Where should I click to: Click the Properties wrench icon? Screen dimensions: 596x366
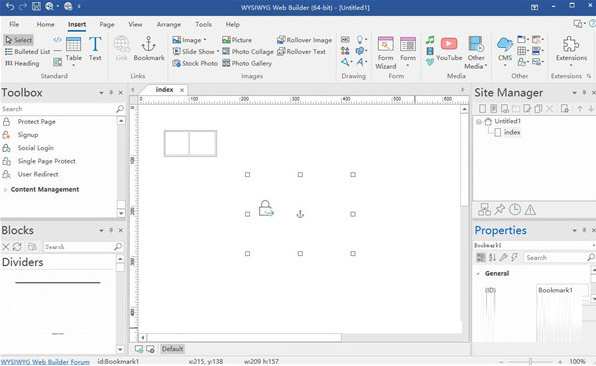(503, 257)
